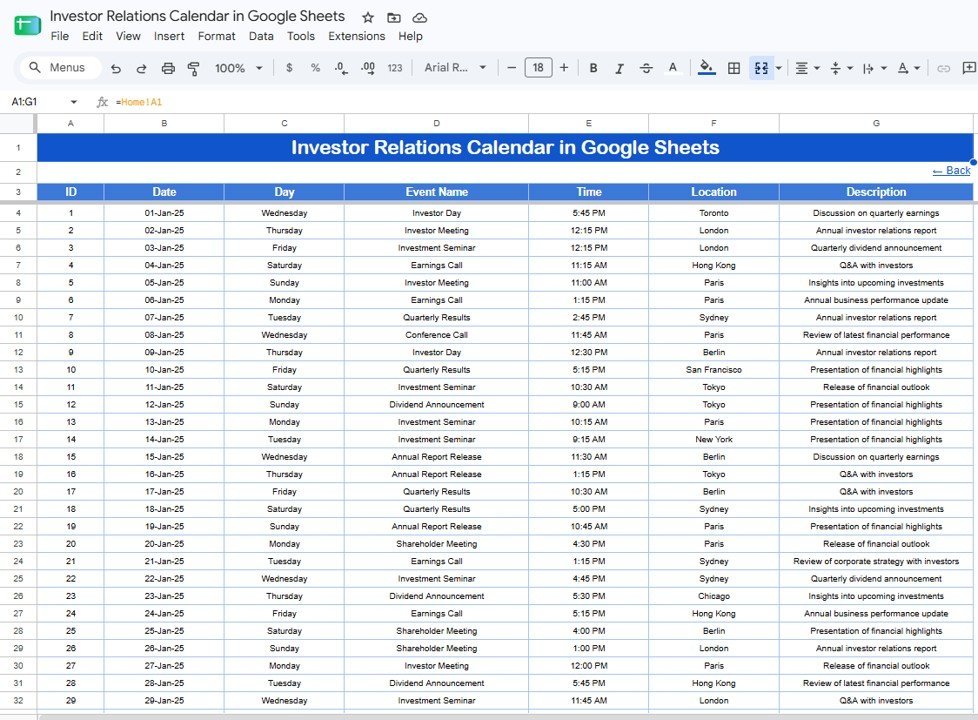Screen dimensions: 978x720
Task: Open the View menu
Action: tap(128, 36)
